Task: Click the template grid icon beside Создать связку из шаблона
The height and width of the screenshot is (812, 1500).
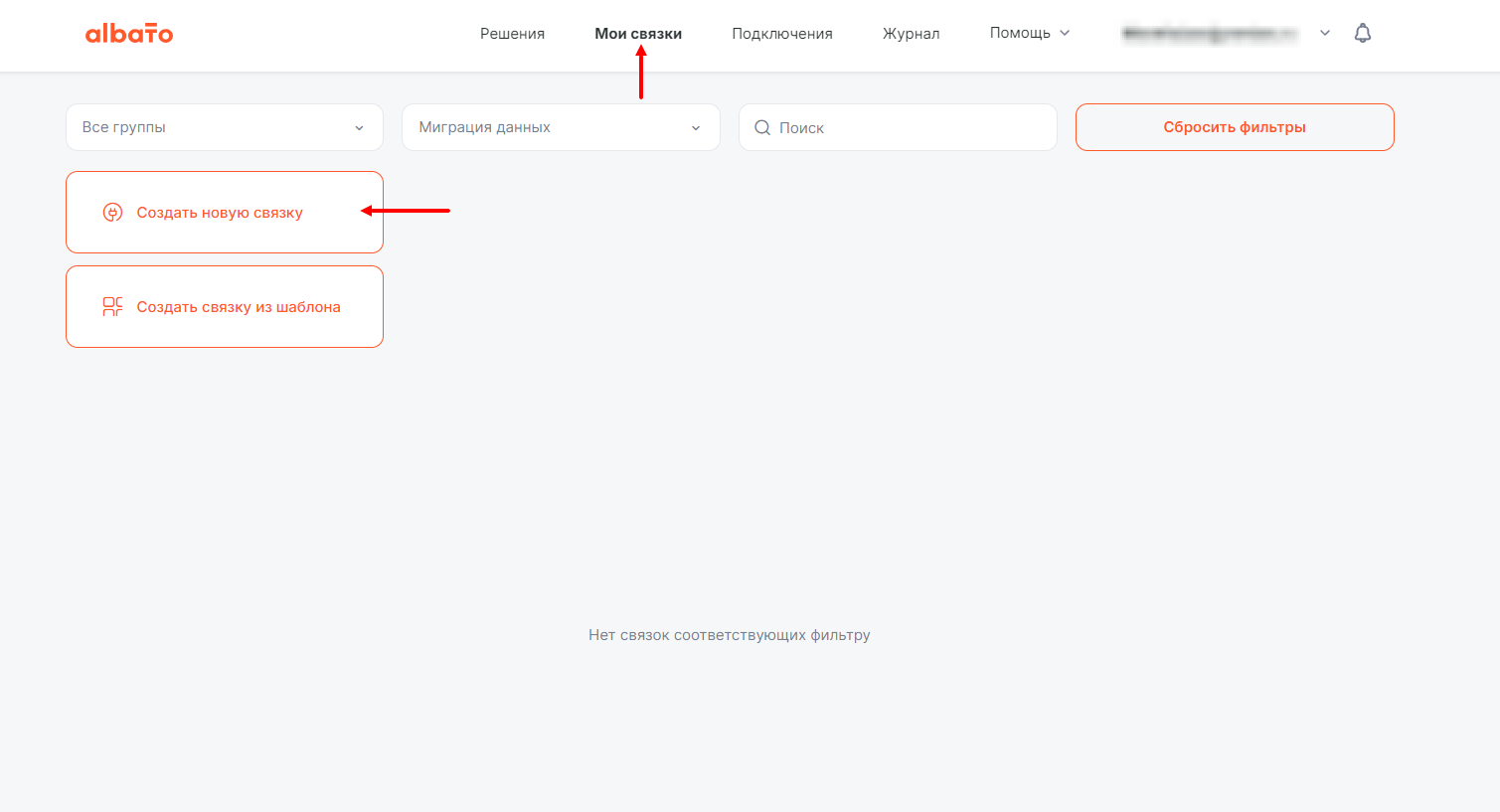Action: pyautogui.click(x=112, y=307)
